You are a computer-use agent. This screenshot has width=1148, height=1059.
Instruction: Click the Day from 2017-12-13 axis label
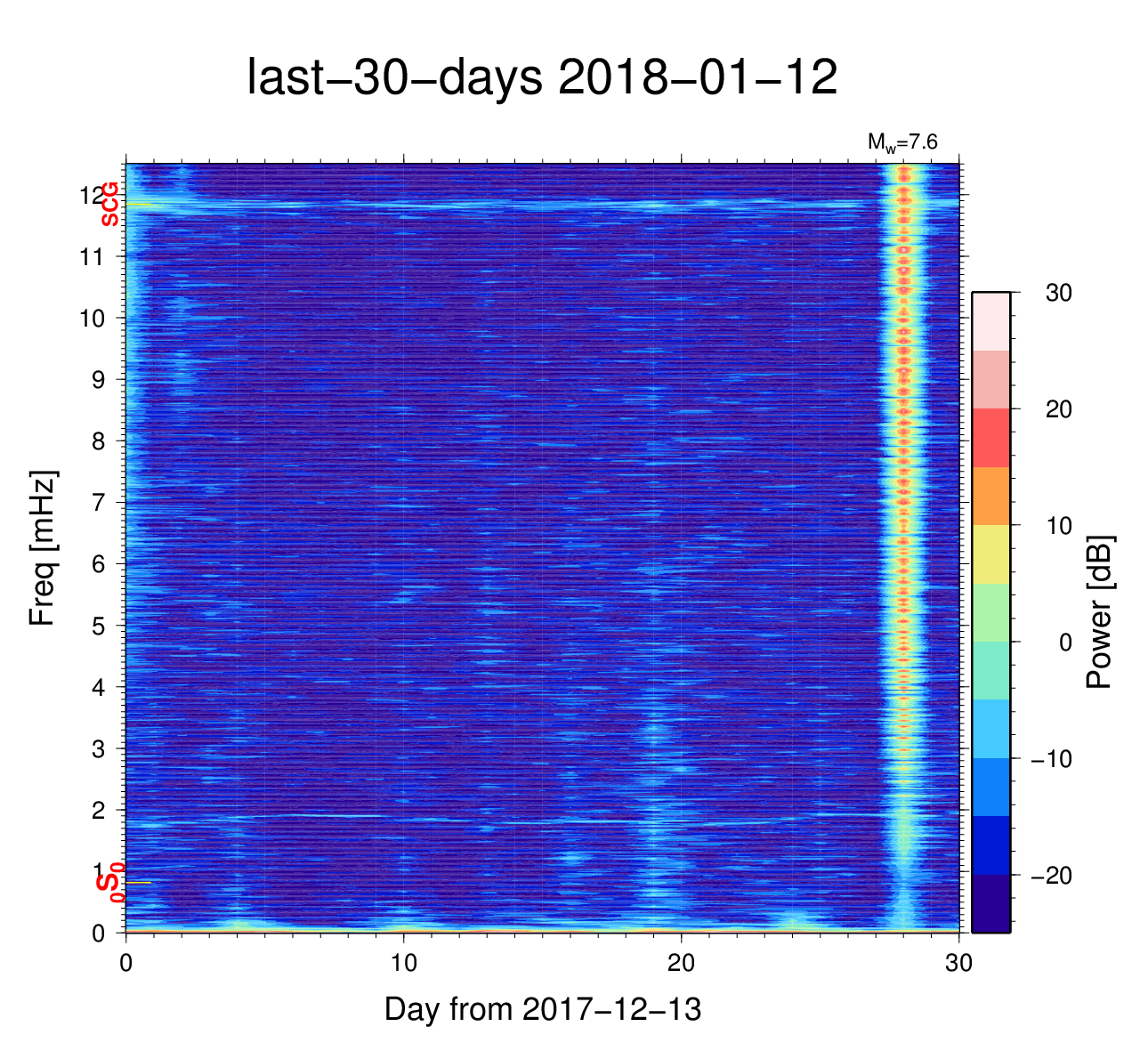(543, 1009)
